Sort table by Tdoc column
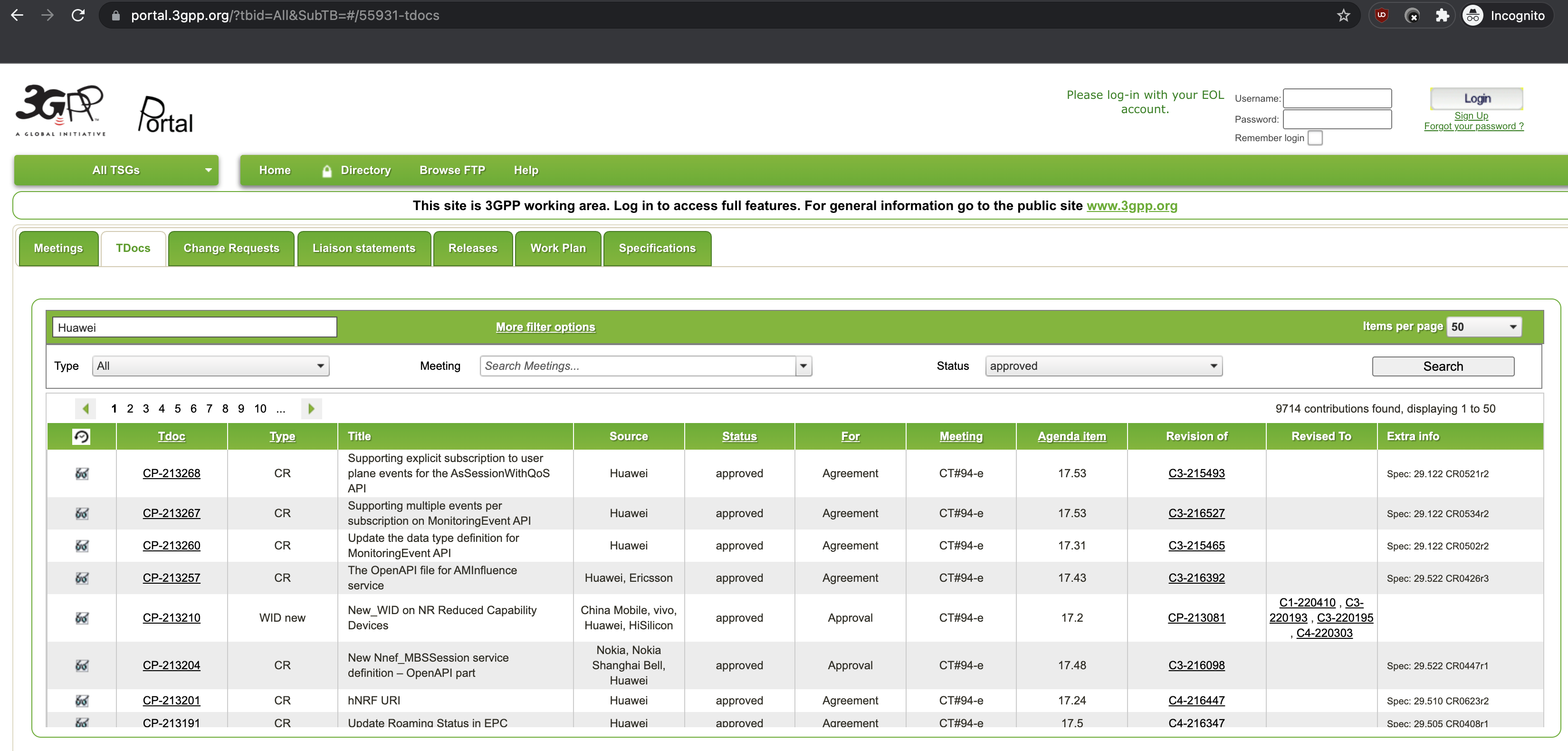1568x751 pixels. click(172, 436)
